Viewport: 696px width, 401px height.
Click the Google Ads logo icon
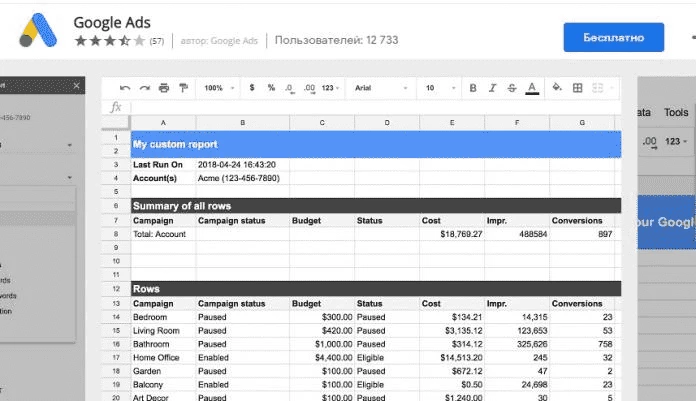pos(38,30)
